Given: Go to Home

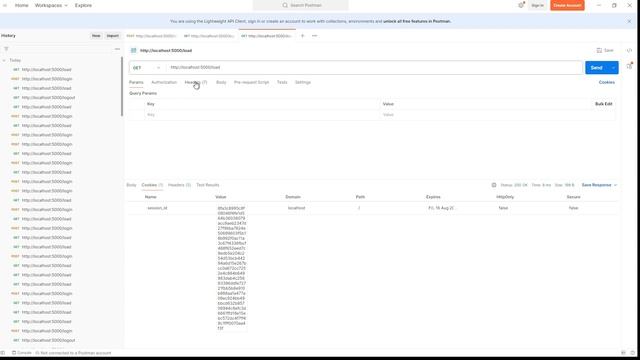Looking at the screenshot, I should (x=22, y=5).
